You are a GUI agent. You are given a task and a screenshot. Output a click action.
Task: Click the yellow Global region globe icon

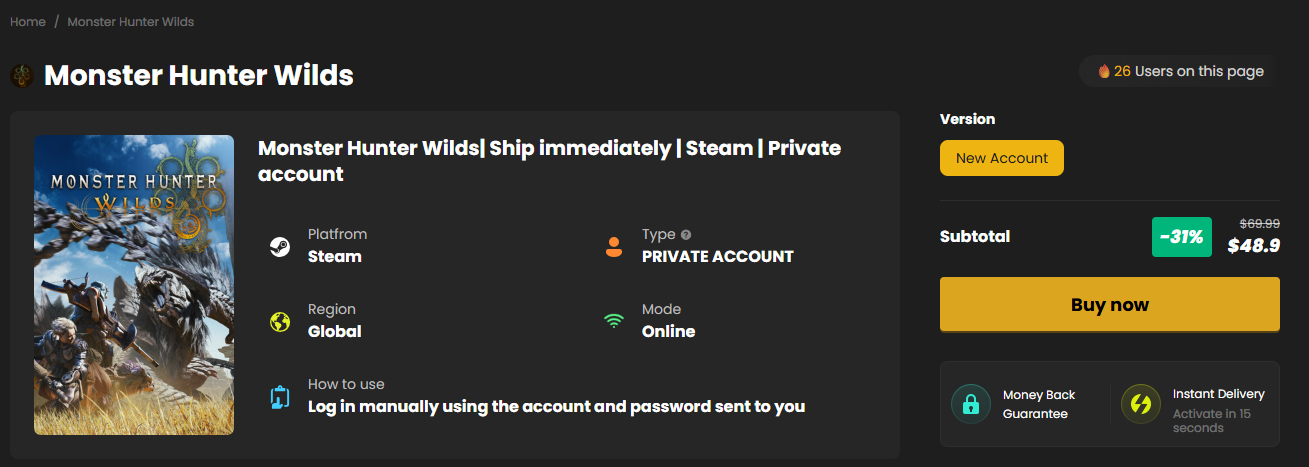pyautogui.click(x=280, y=322)
